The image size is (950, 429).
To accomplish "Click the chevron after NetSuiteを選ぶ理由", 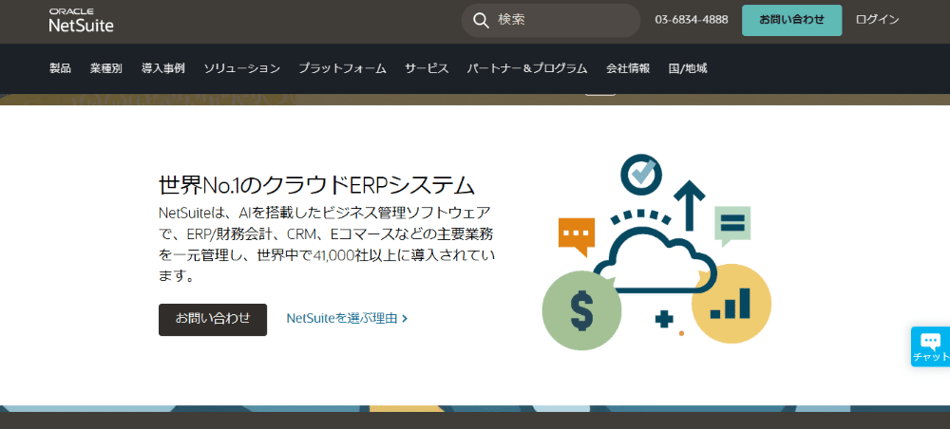I will point(405,318).
